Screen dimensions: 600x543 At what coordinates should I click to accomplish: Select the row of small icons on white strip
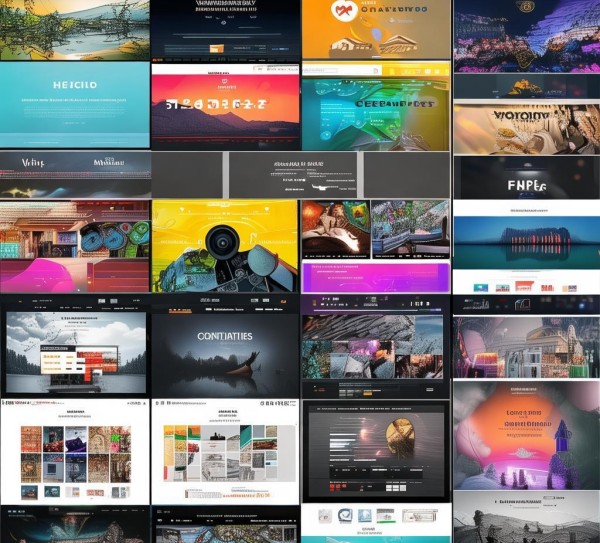[x=375, y=516]
